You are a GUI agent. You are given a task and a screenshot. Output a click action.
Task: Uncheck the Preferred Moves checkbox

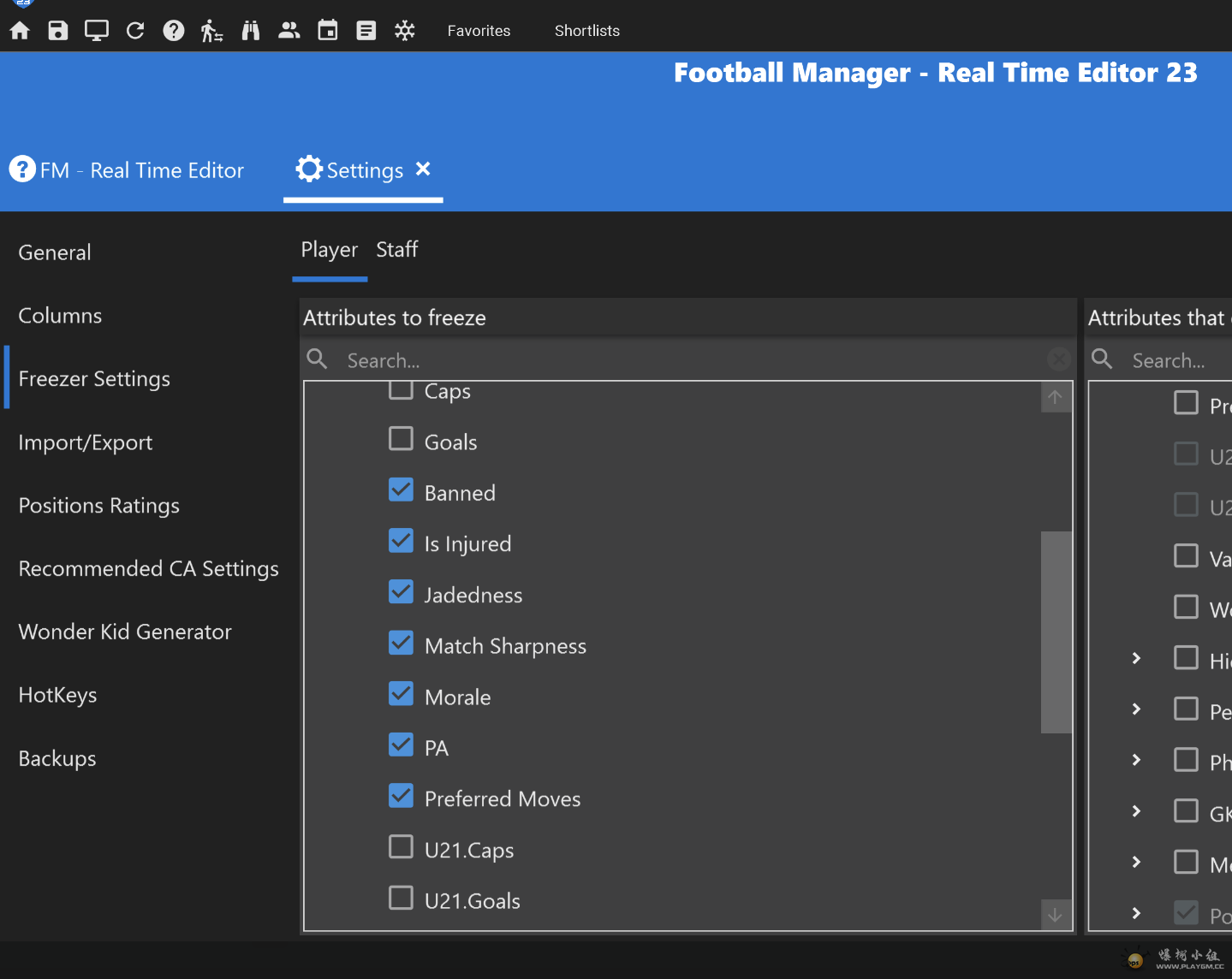click(401, 796)
